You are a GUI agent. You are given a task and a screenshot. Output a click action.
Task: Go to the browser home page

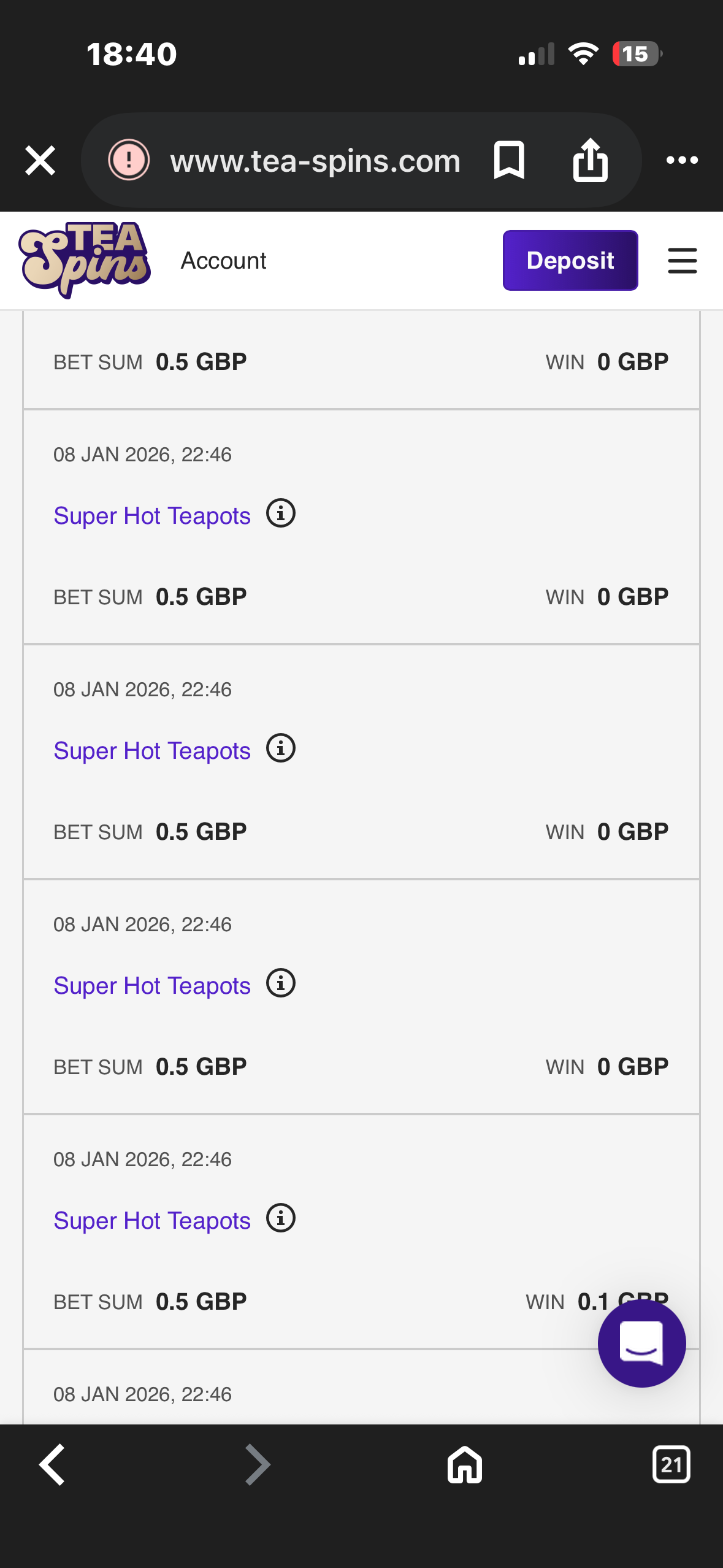(464, 1464)
